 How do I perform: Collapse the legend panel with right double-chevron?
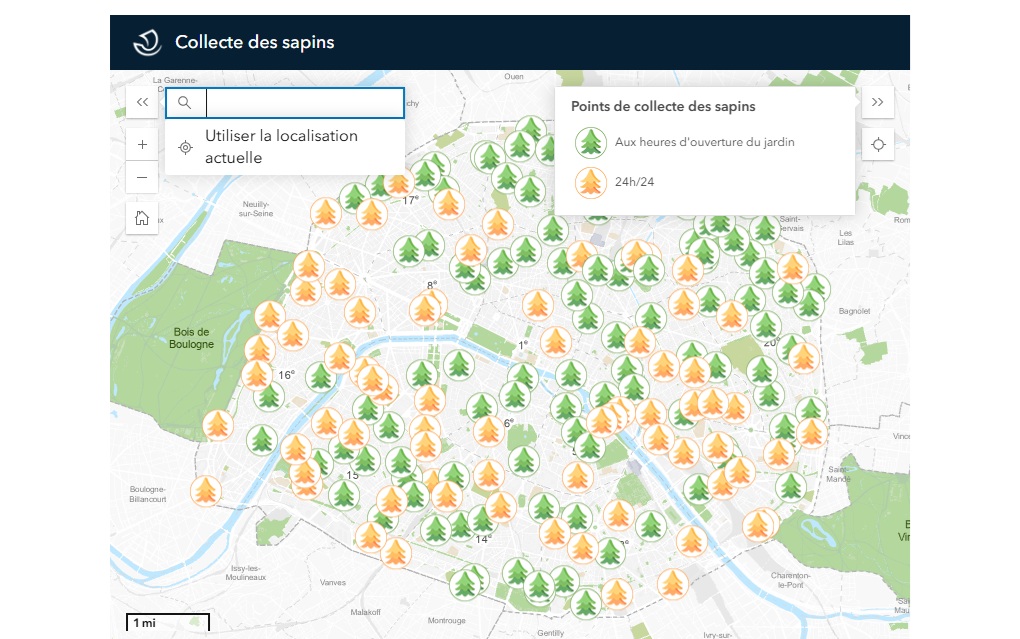[x=878, y=102]
